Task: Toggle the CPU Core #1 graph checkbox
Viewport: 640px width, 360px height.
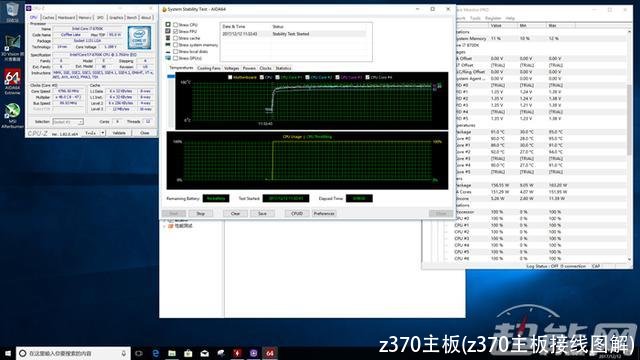Action: (278, 77)
